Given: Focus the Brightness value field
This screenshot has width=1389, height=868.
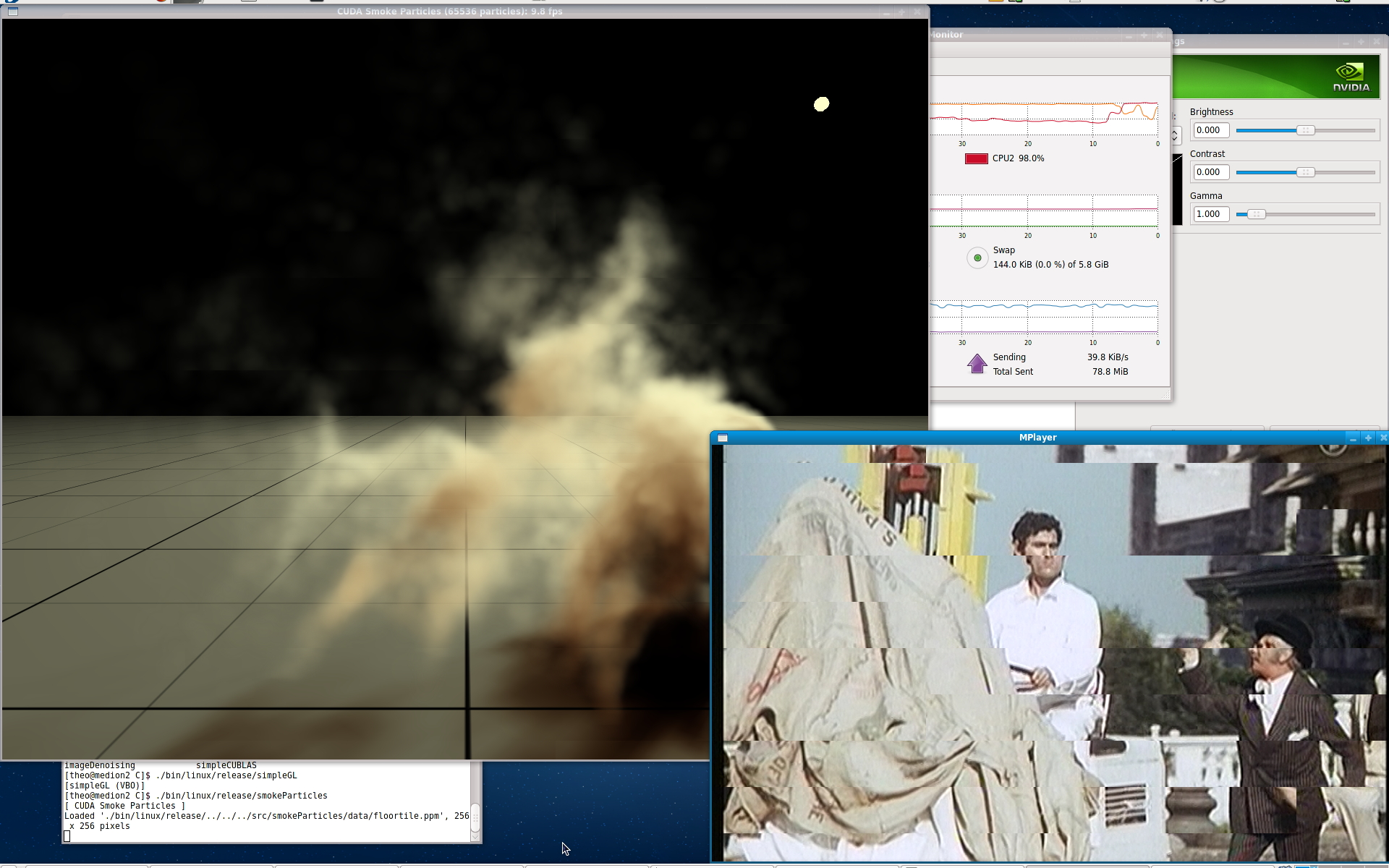Looking at the screenshot, I should (1211, 130).
